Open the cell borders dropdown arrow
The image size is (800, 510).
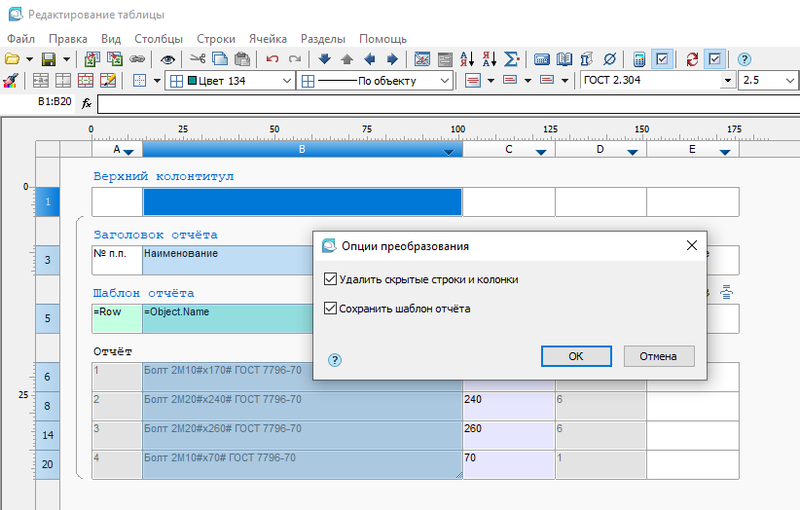157,81
